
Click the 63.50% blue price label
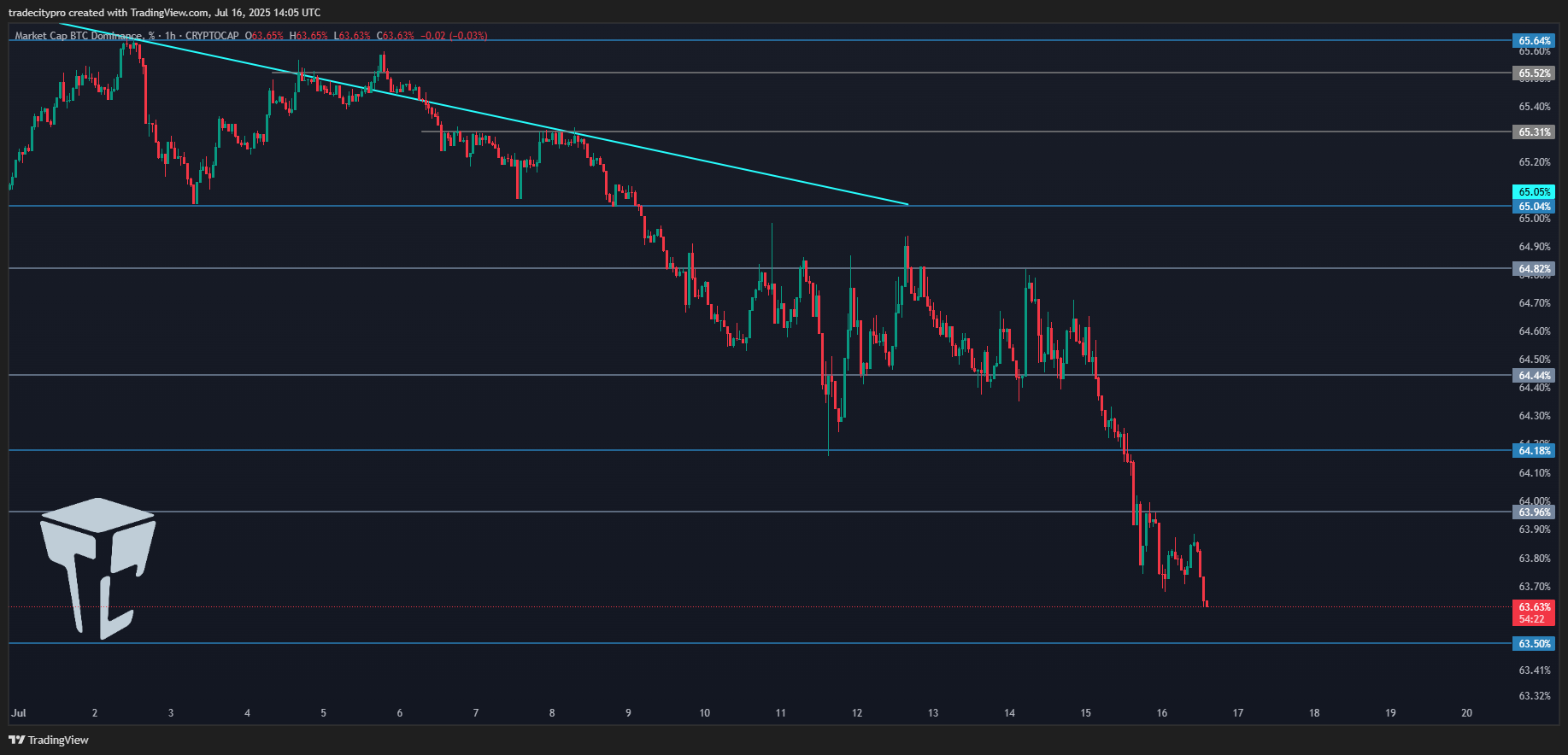pos(1534,644)
